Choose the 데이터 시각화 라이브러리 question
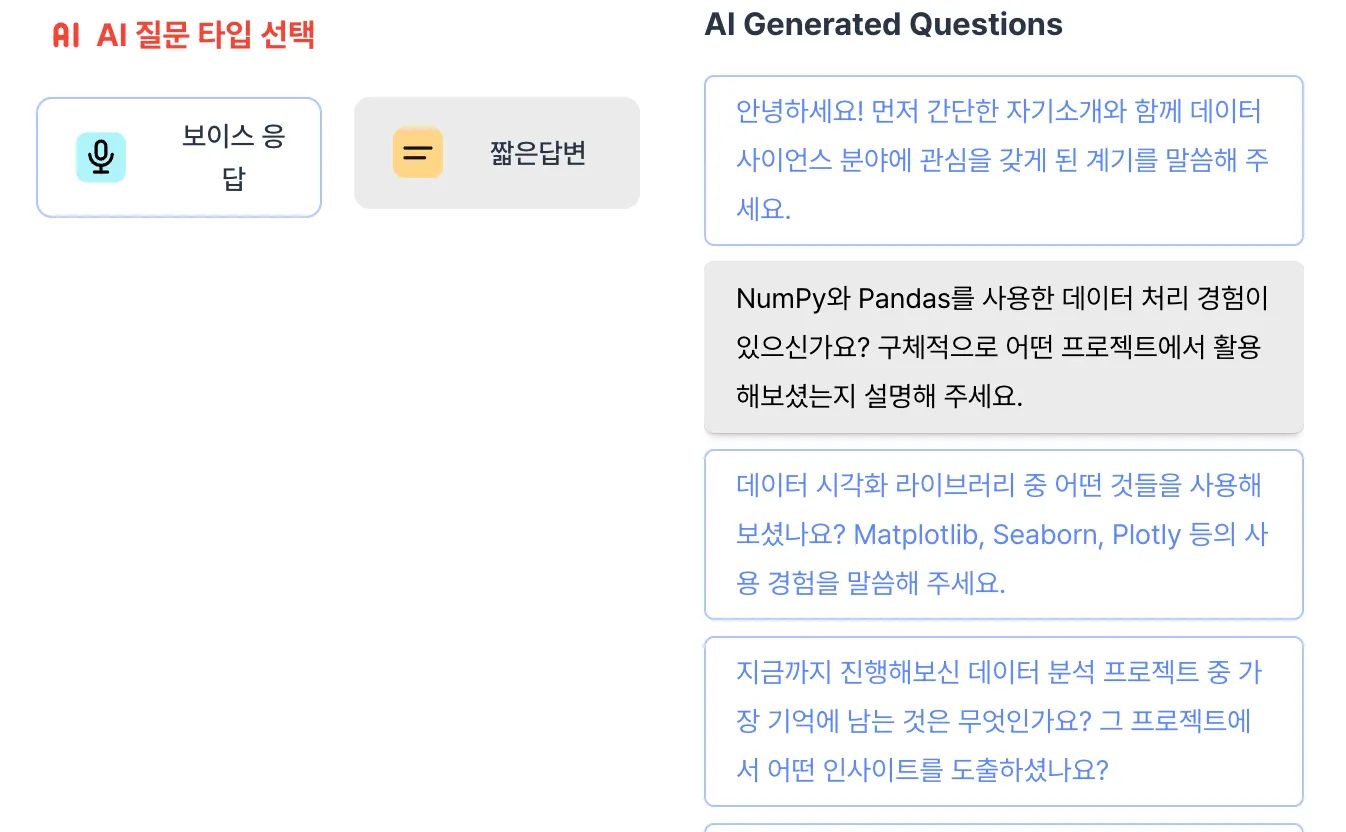The image size is (1346, 832). pyautogui.click(x=1003, y=534)
